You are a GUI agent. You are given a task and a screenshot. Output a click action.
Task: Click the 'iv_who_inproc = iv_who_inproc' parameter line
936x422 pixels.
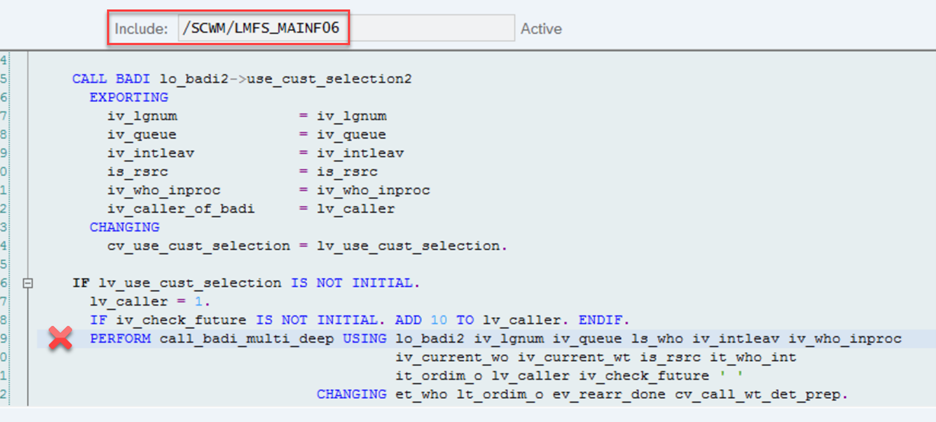(x=269, y=190)
